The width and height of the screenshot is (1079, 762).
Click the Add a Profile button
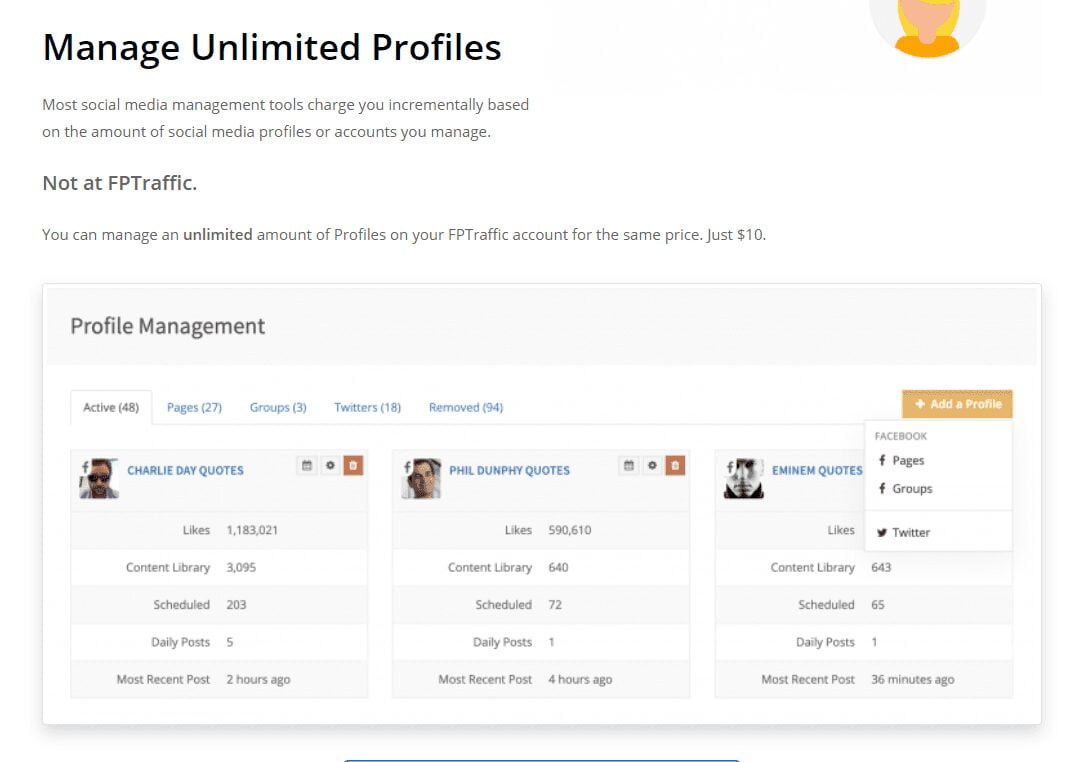(x=957, y=404)
